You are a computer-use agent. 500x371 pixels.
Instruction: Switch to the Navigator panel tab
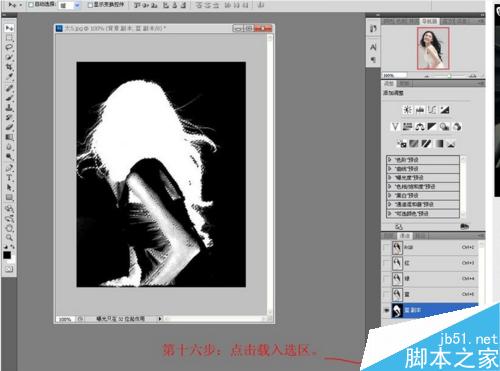coord(429,21)
